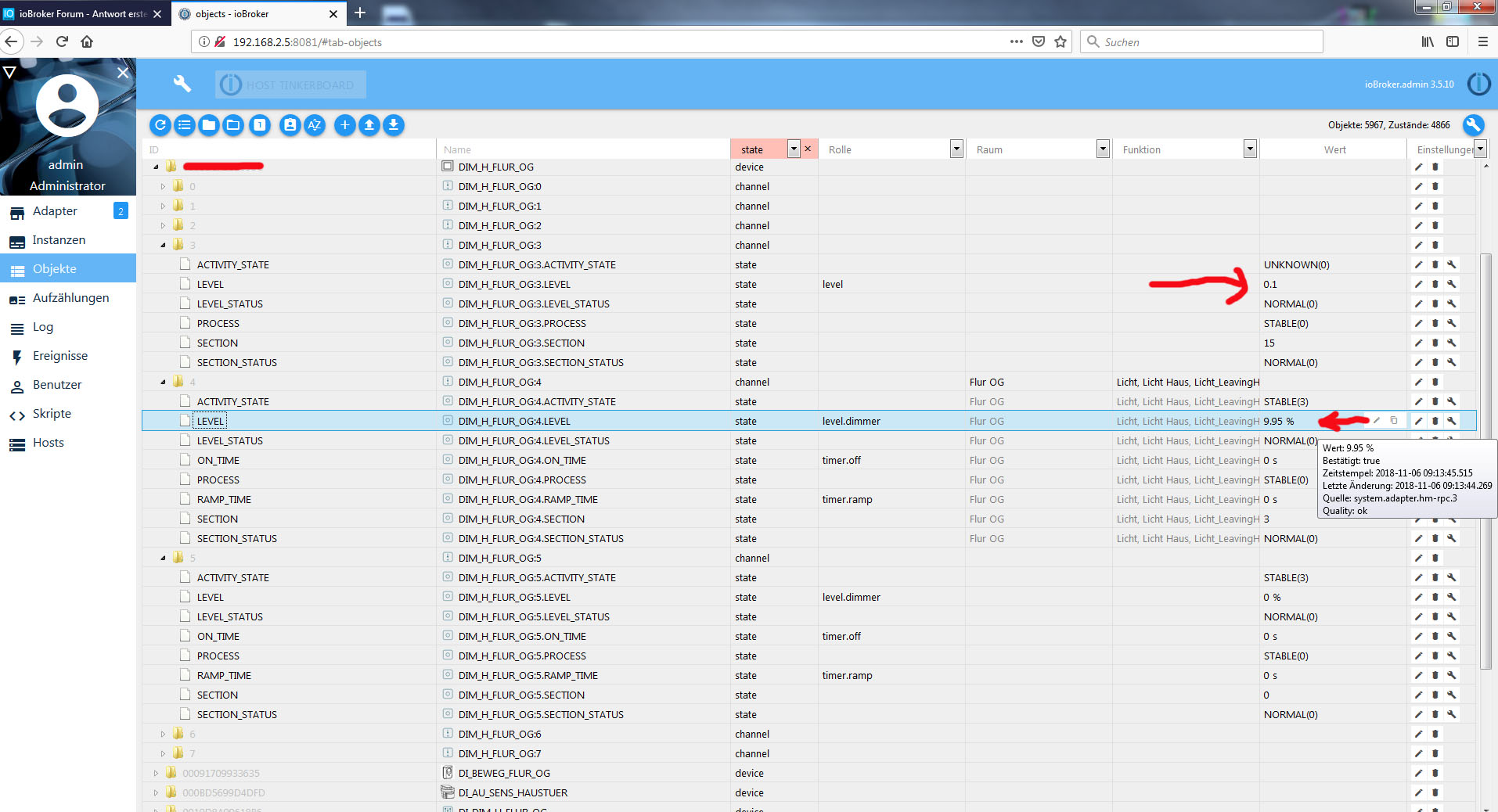Sort objects alphabetically with AZ button
The width and height of the screenshot is (1498, 812).
[x=315, y=125]
